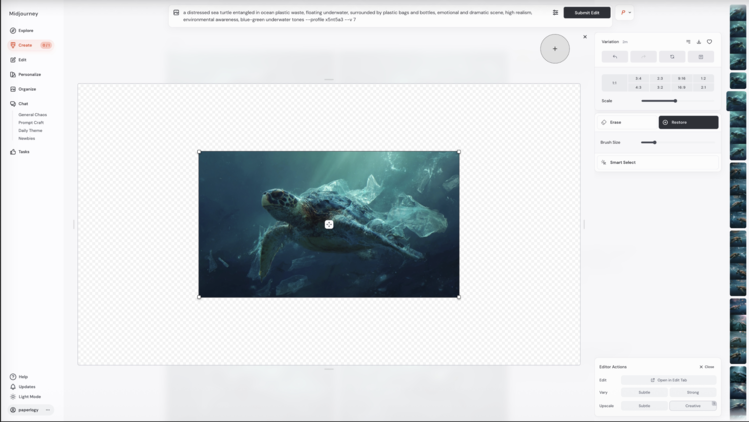This screenshot has width=749, height=422.
Task: Select the 1:2 aspect ratio
Action: click(703, 78)
